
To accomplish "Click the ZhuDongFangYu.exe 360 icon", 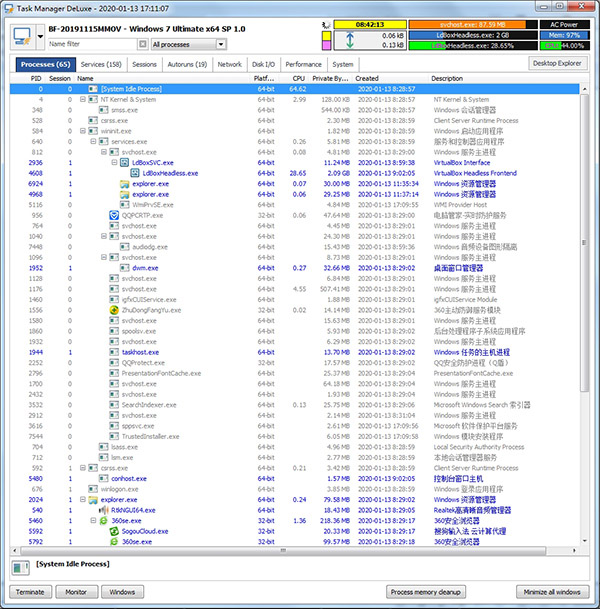I will click(x=114, y=310).
